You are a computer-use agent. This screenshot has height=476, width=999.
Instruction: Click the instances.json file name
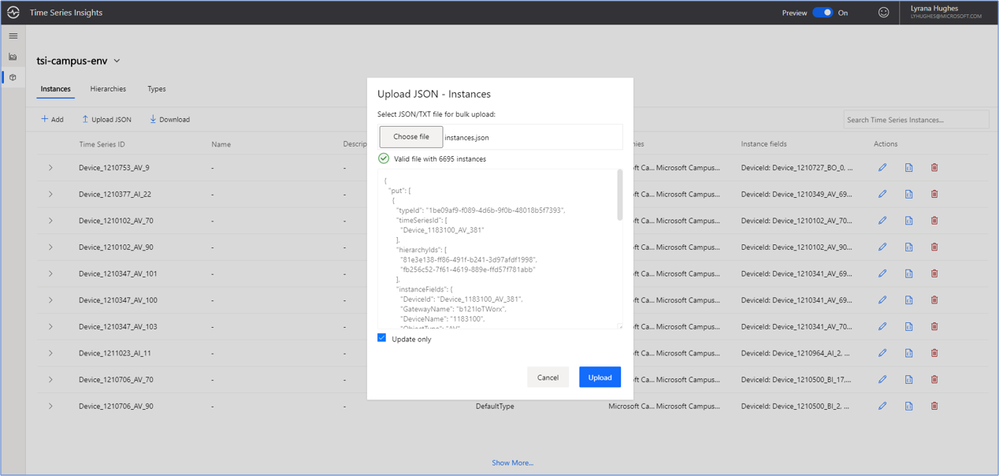click(x=466, y=137)
